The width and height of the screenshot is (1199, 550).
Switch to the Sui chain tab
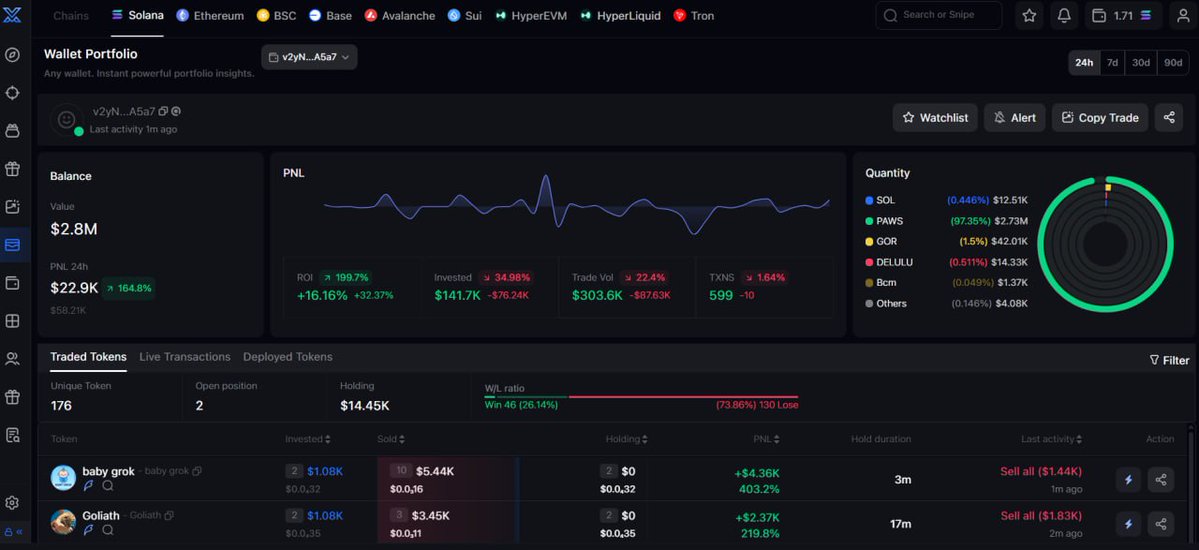click(x=465, y=15)
